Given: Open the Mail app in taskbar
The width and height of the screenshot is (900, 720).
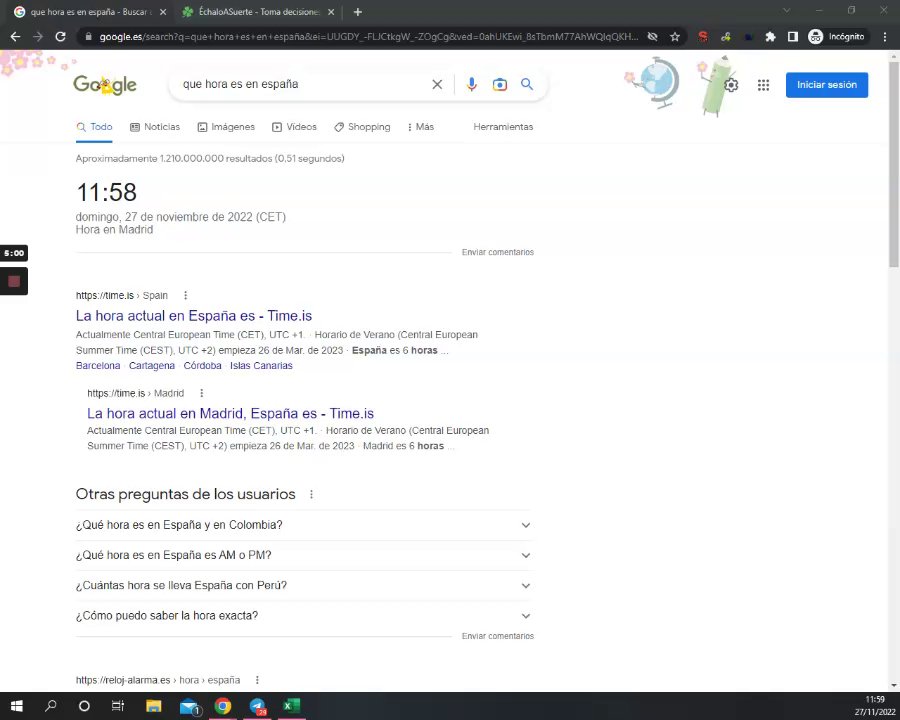Looking at the screenshot, I should pos(189,706).
